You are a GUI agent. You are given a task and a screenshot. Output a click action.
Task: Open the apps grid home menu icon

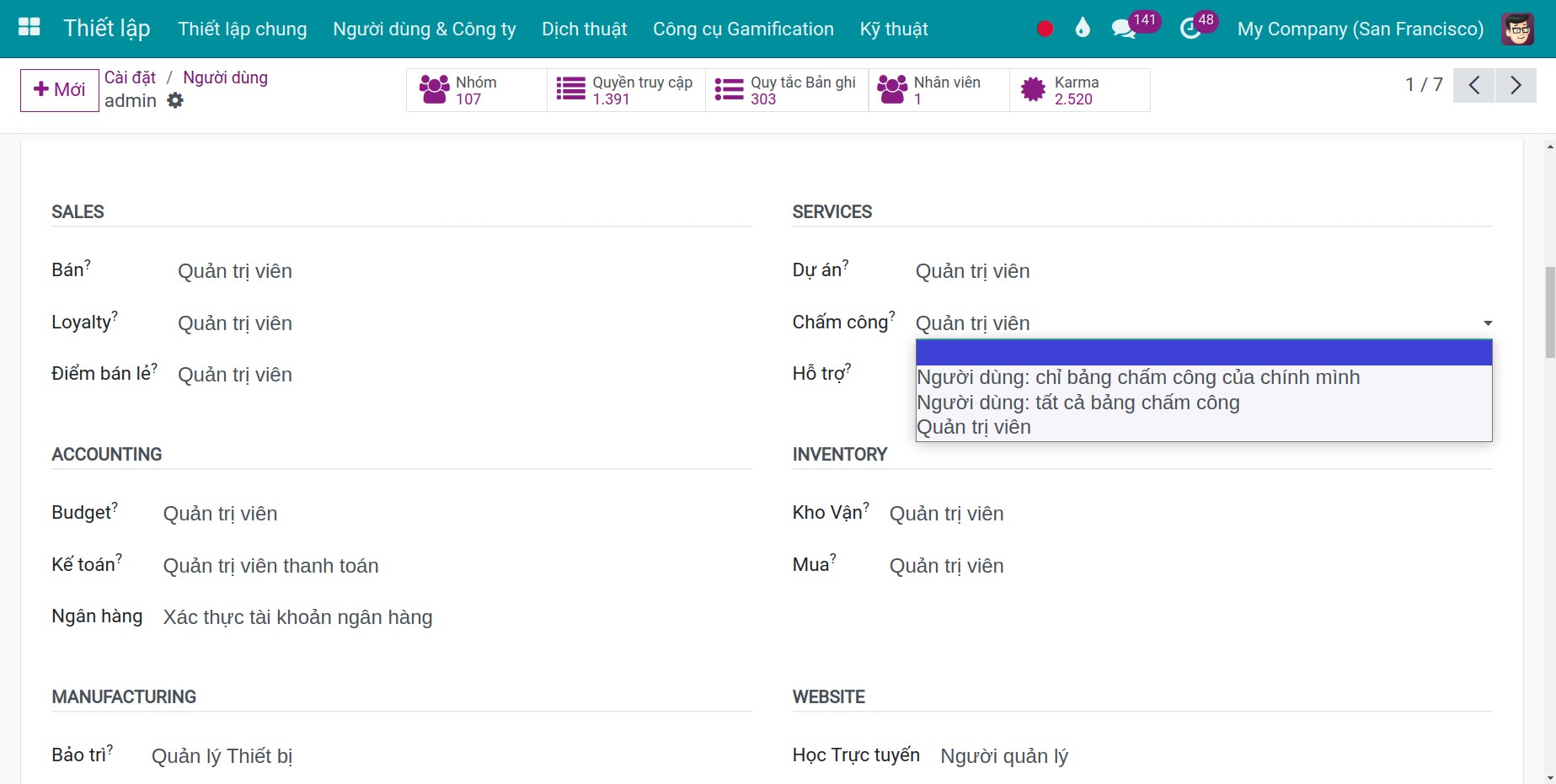(29, 28)
